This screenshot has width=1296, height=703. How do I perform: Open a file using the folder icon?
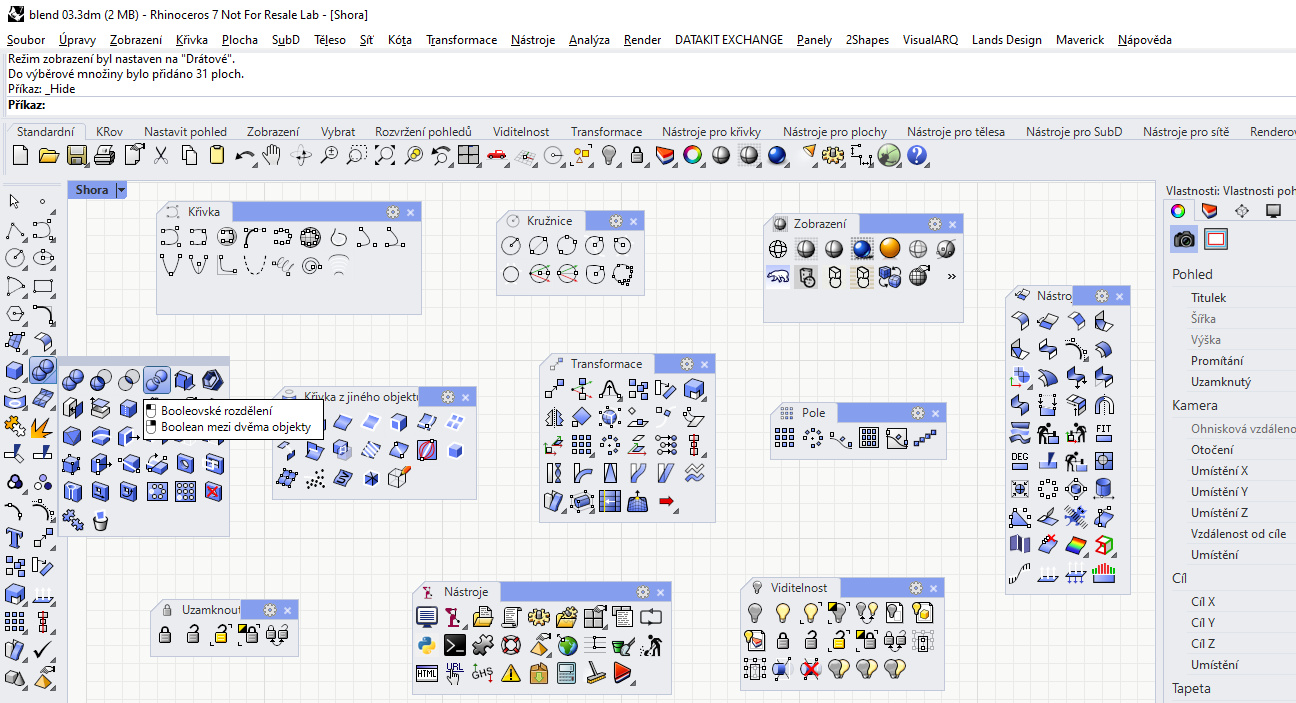click(48, 155)
